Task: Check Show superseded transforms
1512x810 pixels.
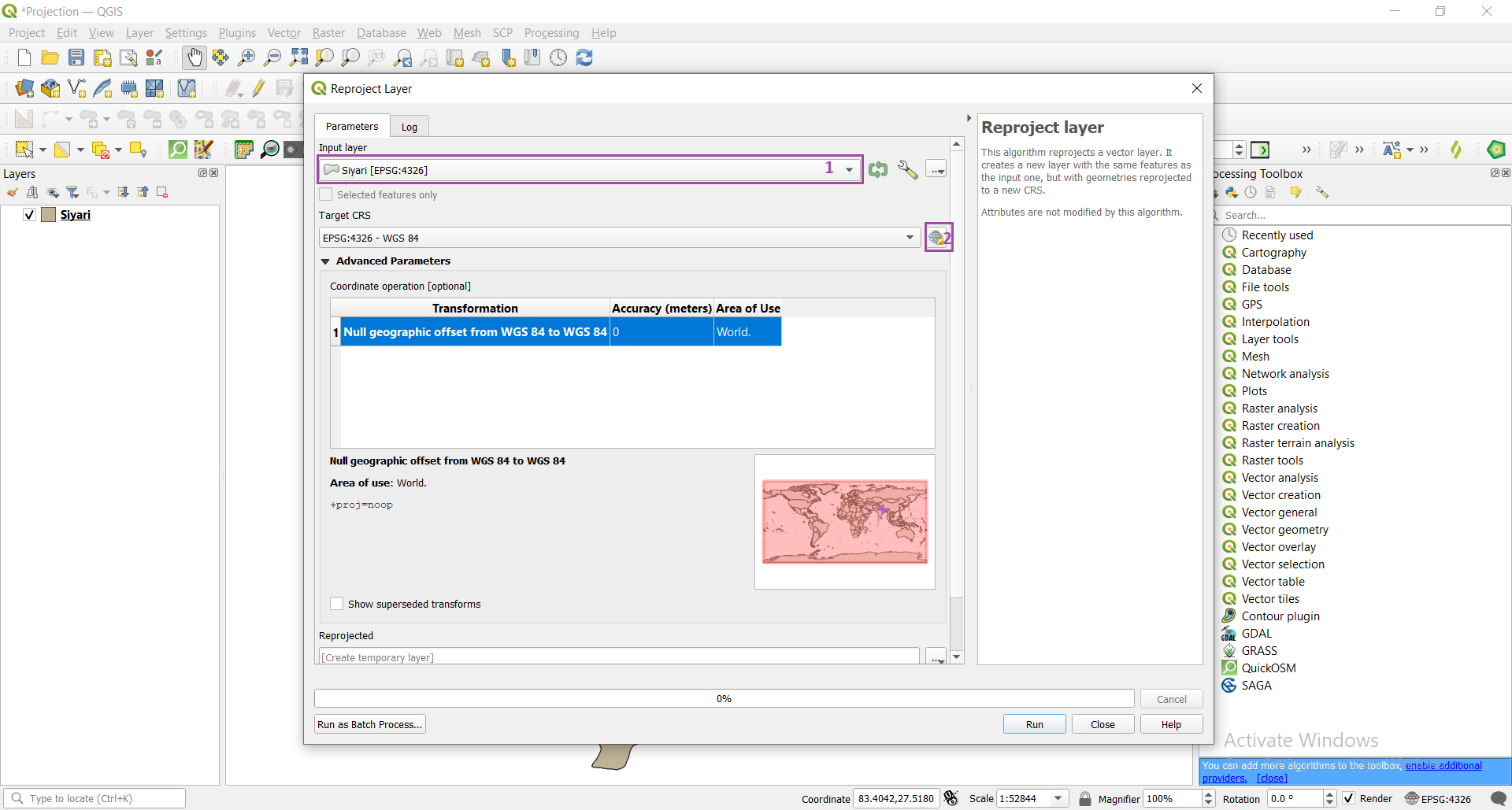Action: pyautogui.click(x=336, y=604)
